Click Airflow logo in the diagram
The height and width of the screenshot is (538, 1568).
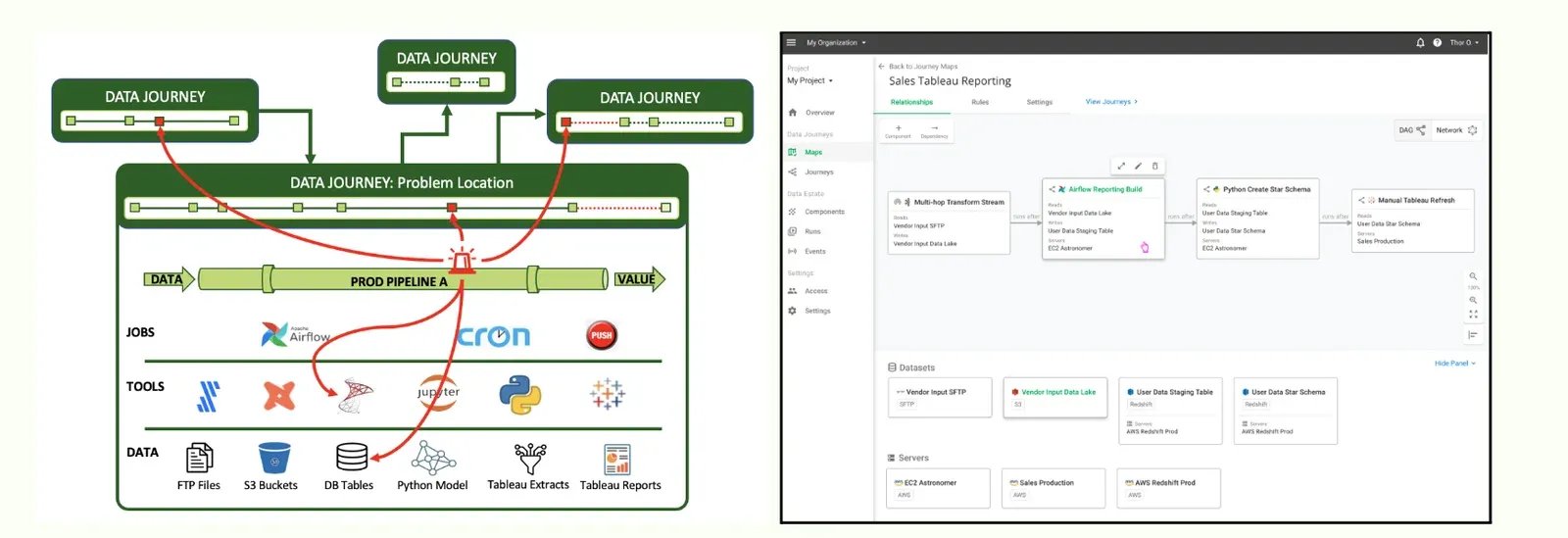(x=294, y=334)
